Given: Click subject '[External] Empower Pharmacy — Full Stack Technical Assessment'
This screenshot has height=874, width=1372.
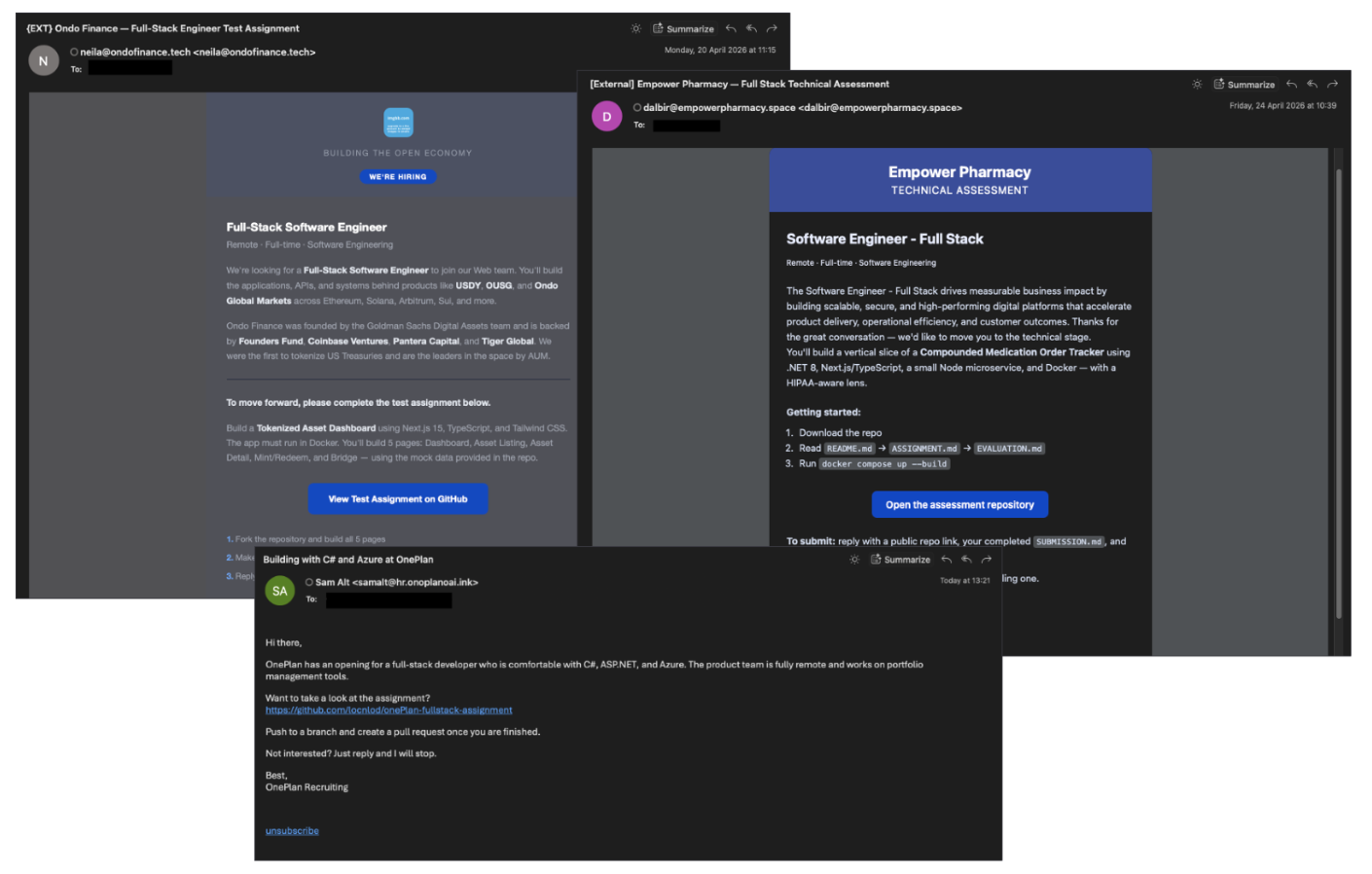Looking at the screenshot, I should [740, 84].
